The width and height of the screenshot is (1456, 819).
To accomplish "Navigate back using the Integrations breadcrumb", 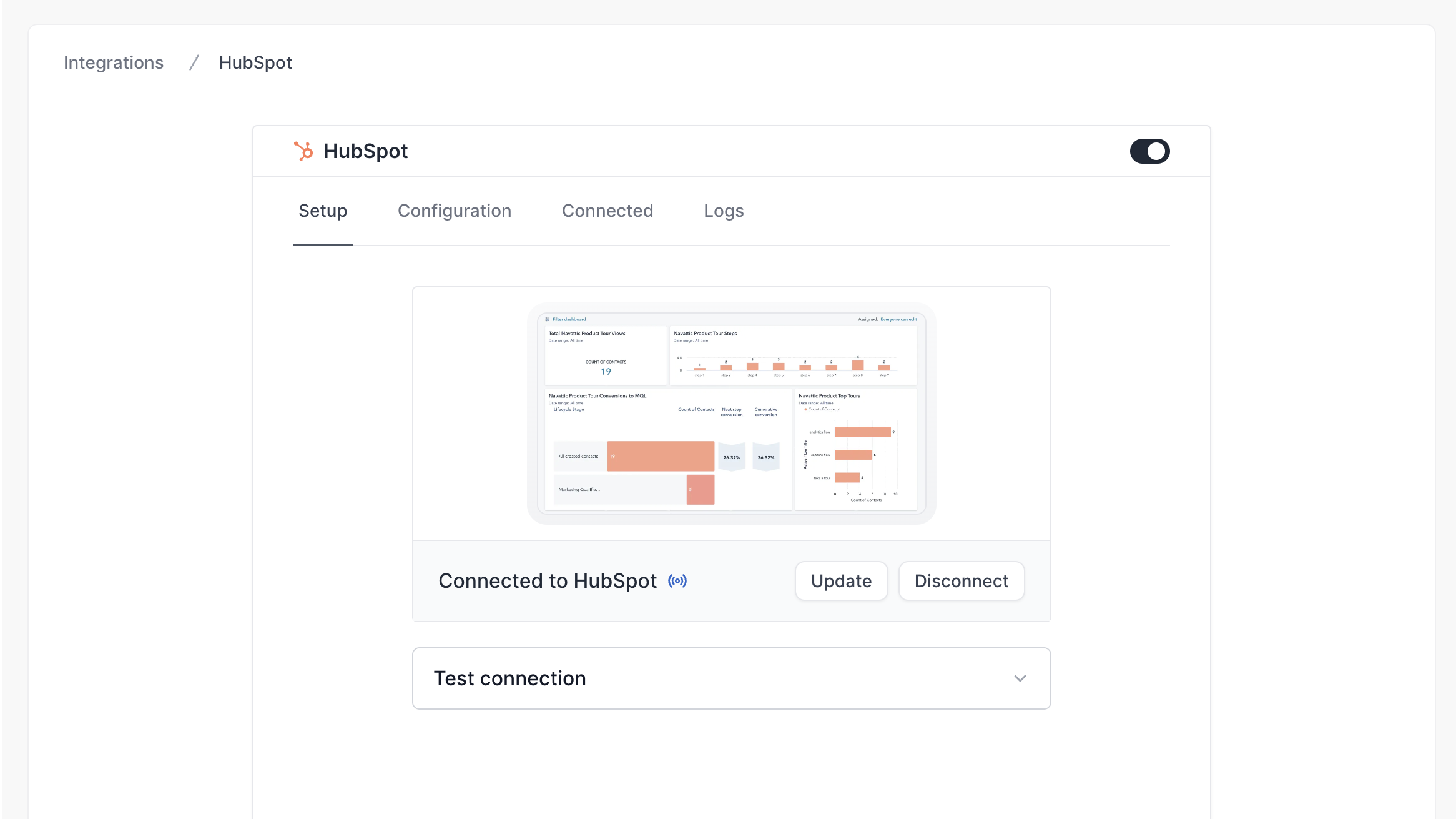I will click(x=113, y=62).
